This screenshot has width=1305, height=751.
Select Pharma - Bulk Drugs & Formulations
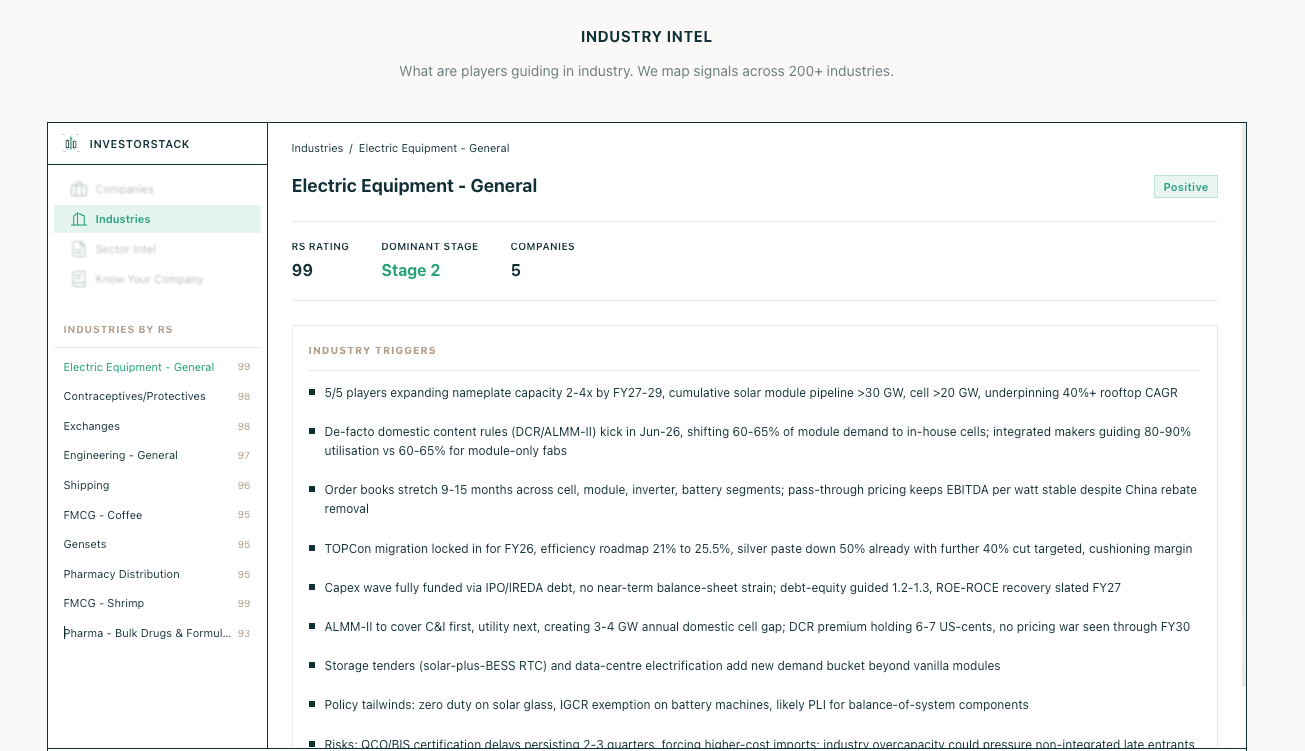click(157, 633)
